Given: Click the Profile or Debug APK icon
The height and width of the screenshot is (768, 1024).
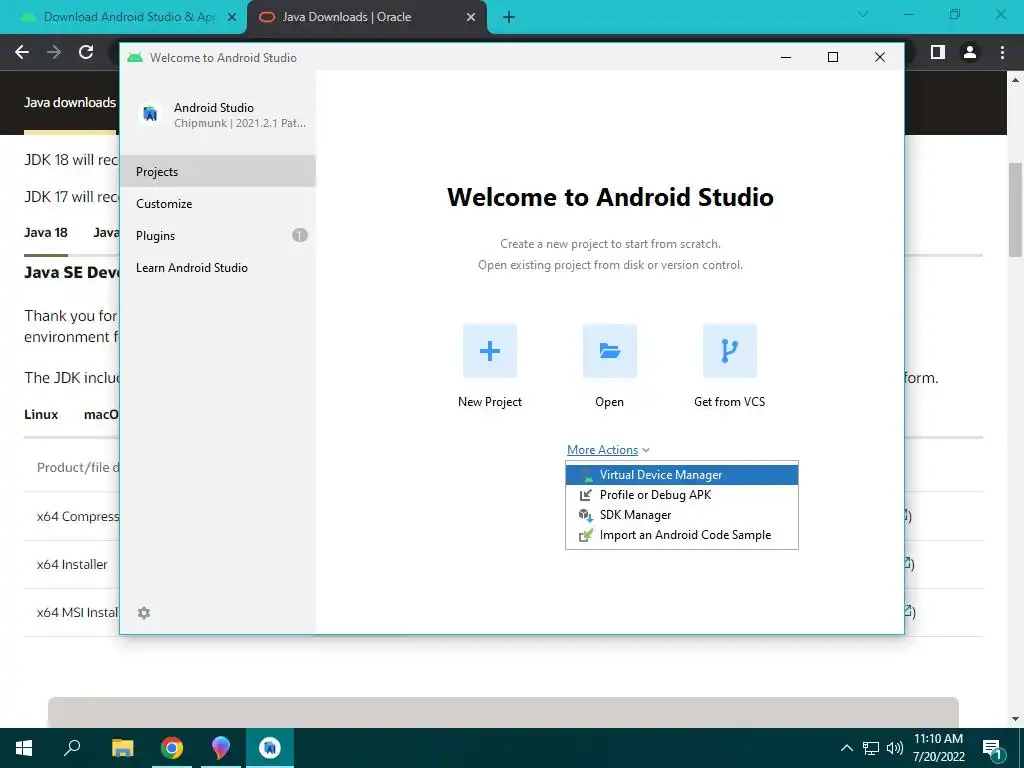Looking at the screenshot, I should coord(586,495).
